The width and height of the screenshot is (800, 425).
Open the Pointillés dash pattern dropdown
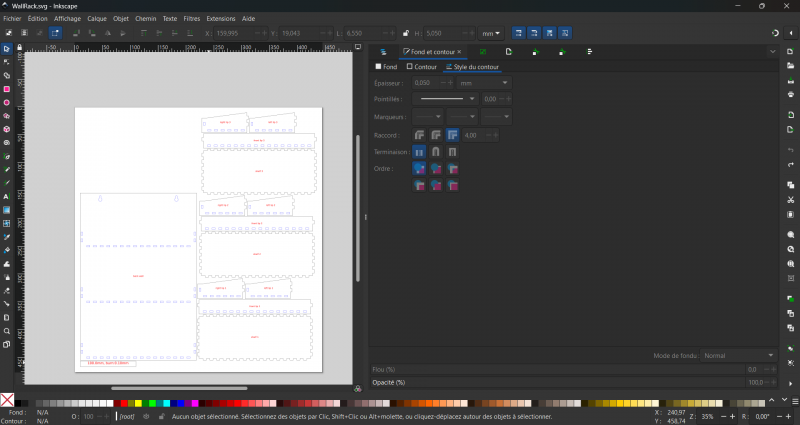[x=445, y=99]
